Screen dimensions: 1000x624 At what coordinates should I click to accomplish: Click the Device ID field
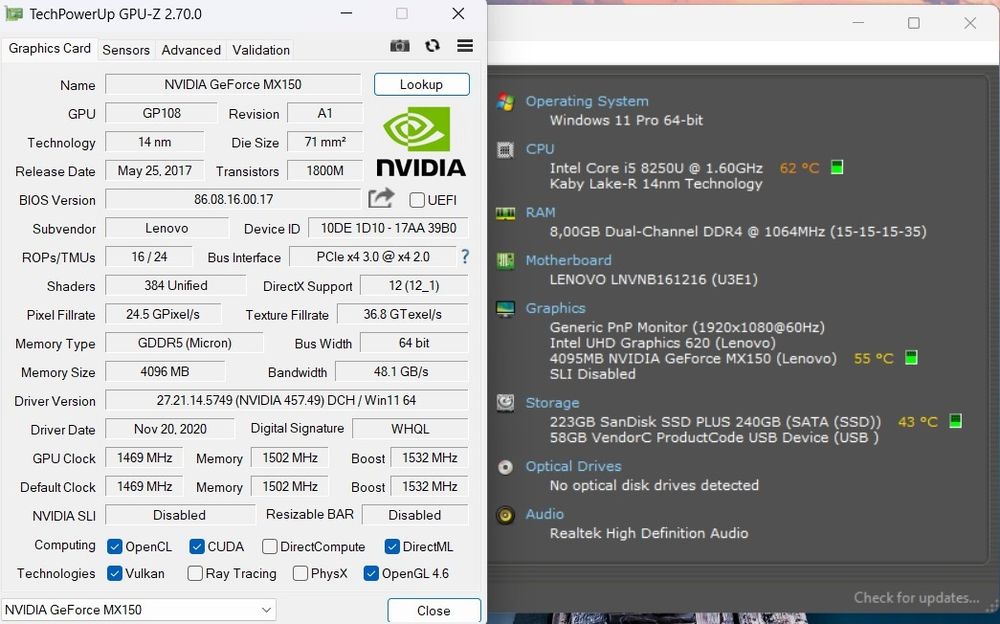(x=388, y=228)
